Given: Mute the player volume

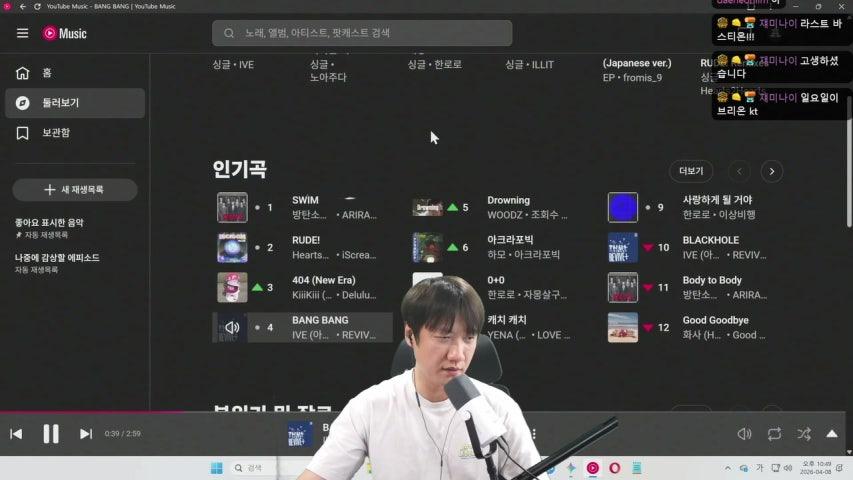Looking at the screenshot, I should tap(744, 434).
